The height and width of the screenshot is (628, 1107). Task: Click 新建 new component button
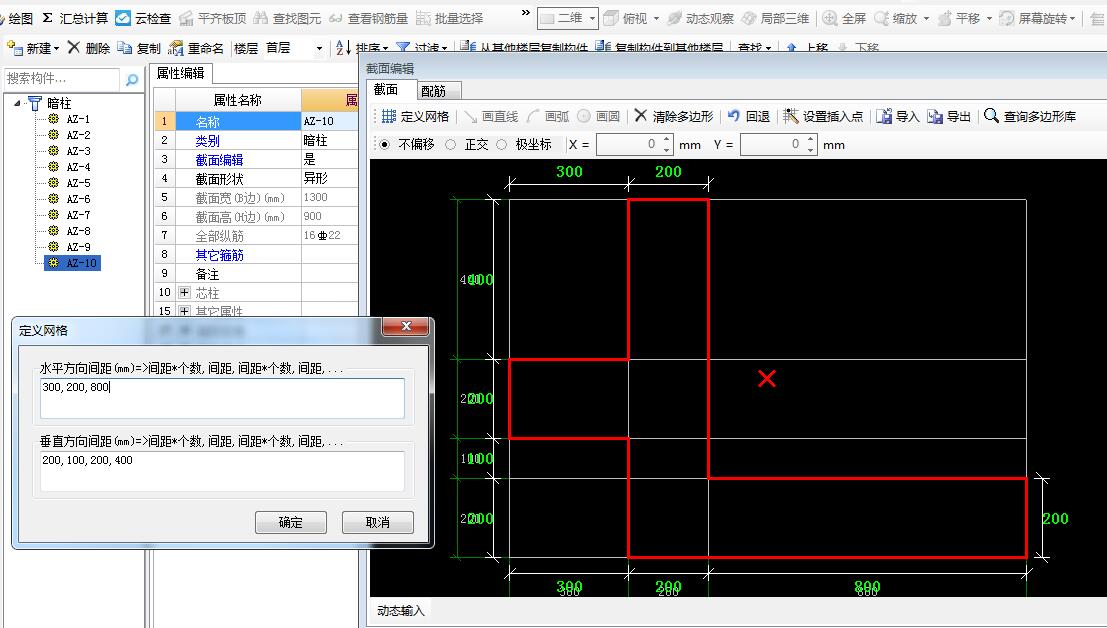pyautogui.click(x=33, y=48)
